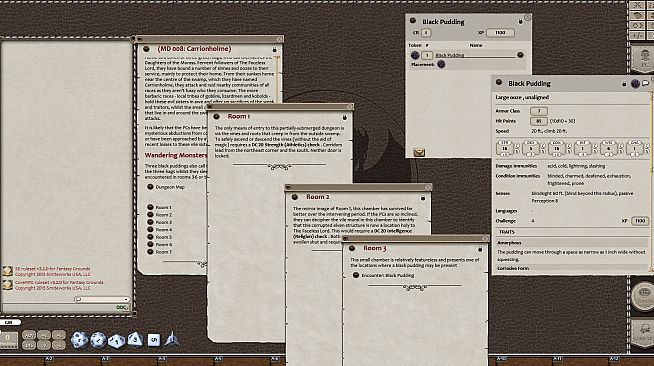Image resolution: width=654 pixels, height=366 pixels.
Task: Click DEX ability score box
Action: (531, 148)
